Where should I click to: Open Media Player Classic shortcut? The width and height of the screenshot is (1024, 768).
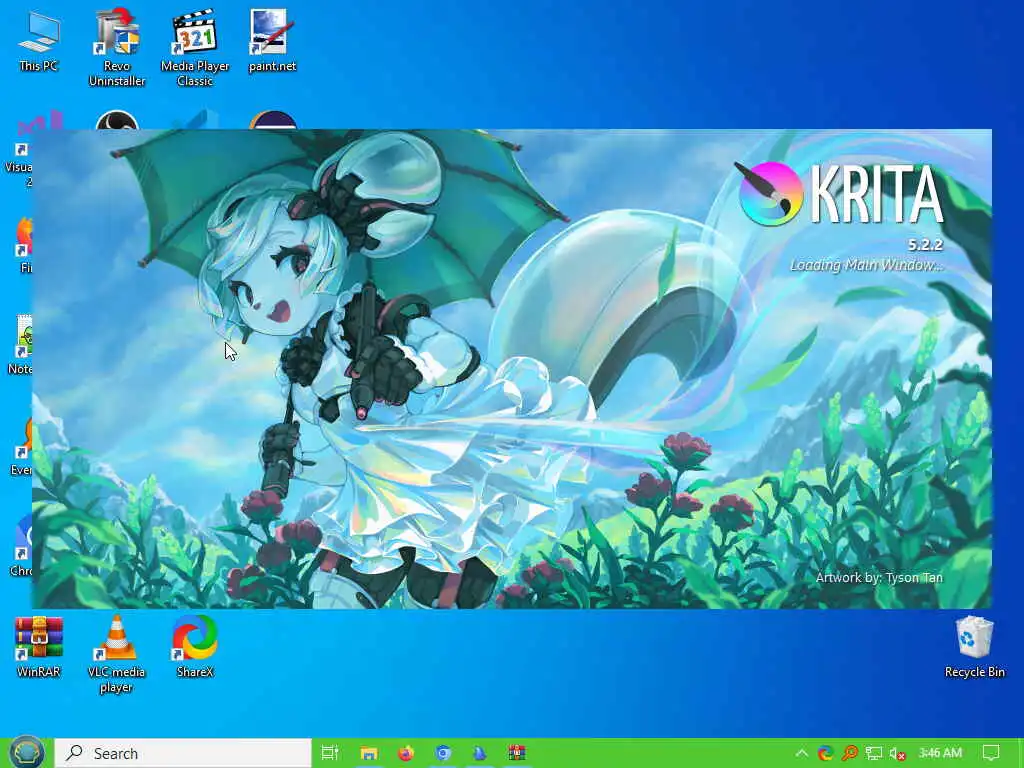[x=195, y=48]
